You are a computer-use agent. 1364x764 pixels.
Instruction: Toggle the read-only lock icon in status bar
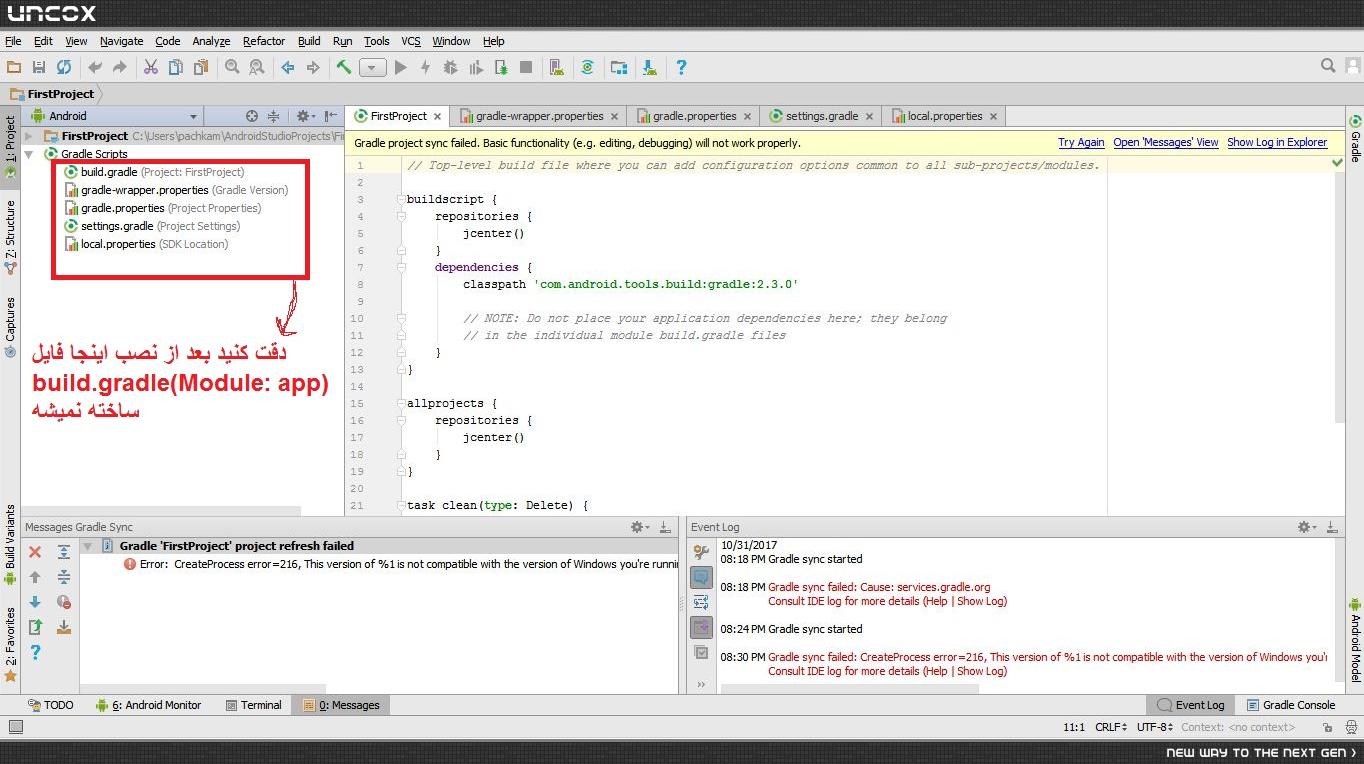1327,728
